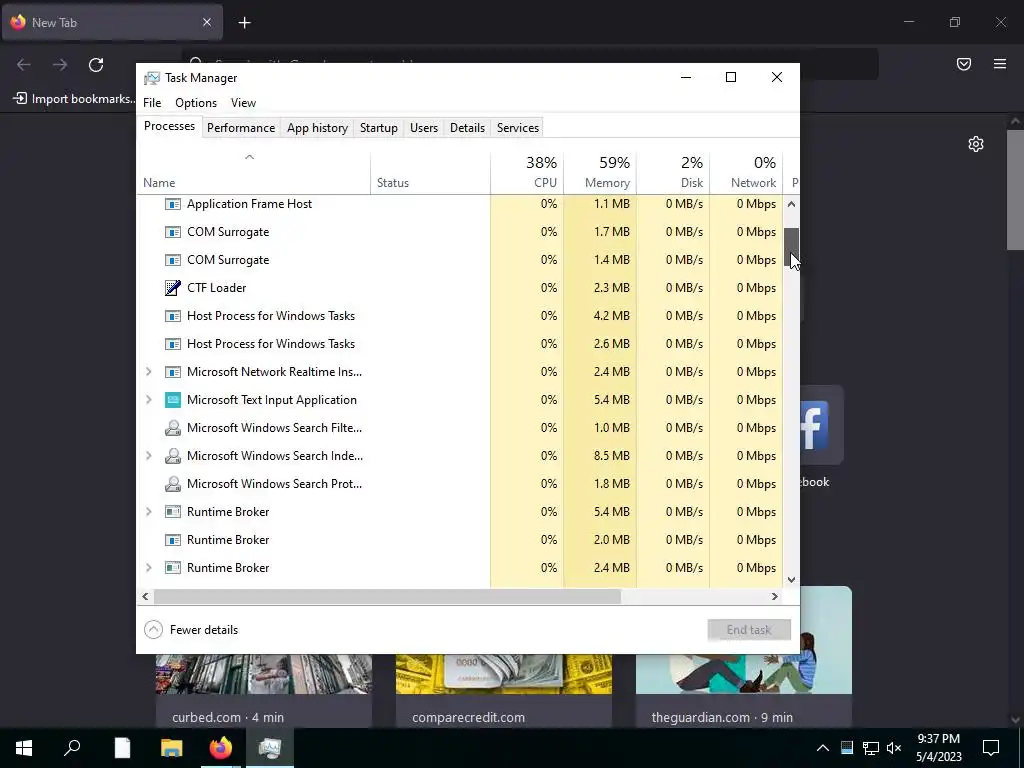
Task: Open Firefox Pocket save icon
Action: click(964, 64)
